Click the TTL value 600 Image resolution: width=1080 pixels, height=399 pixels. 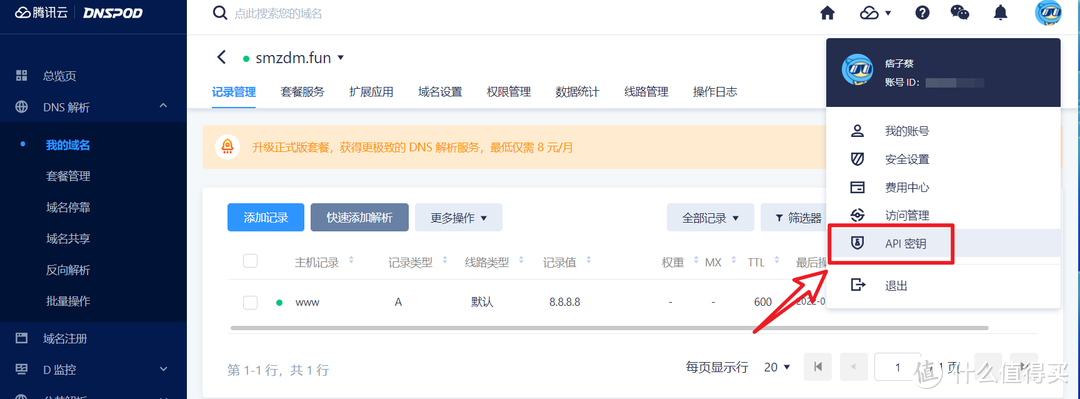[x=762, y=303]
